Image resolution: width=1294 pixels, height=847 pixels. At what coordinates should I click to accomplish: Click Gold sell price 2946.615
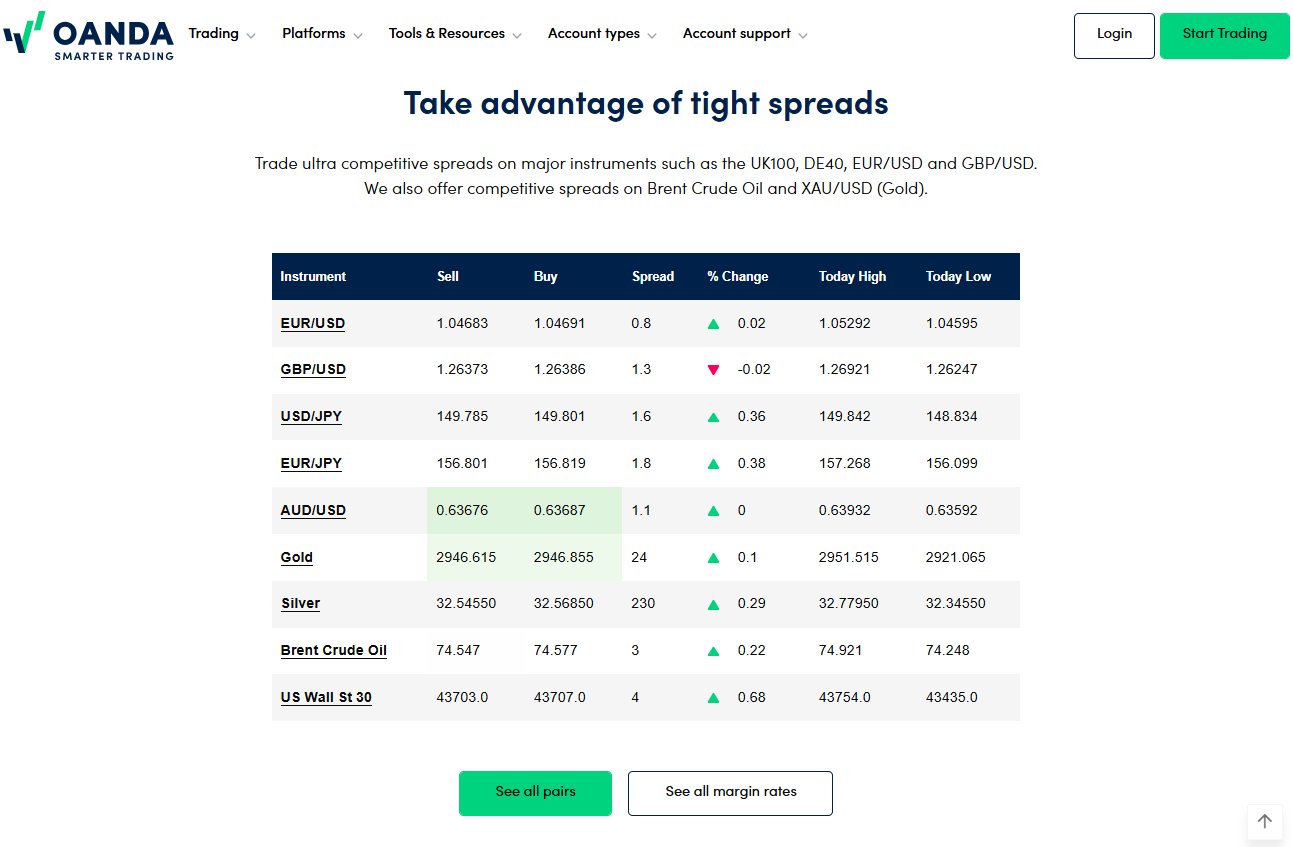[x=467, y=558]
